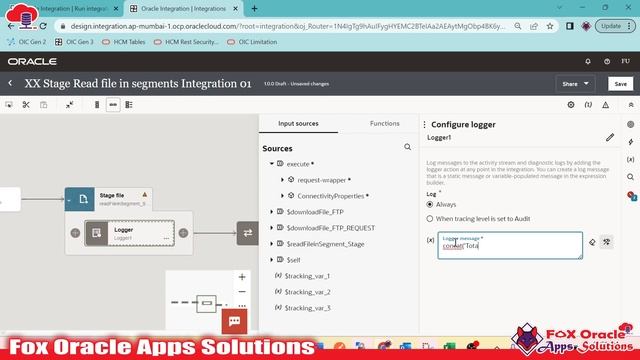
Task: Click the notification bell icon
Action: click(x=588, y=62)
